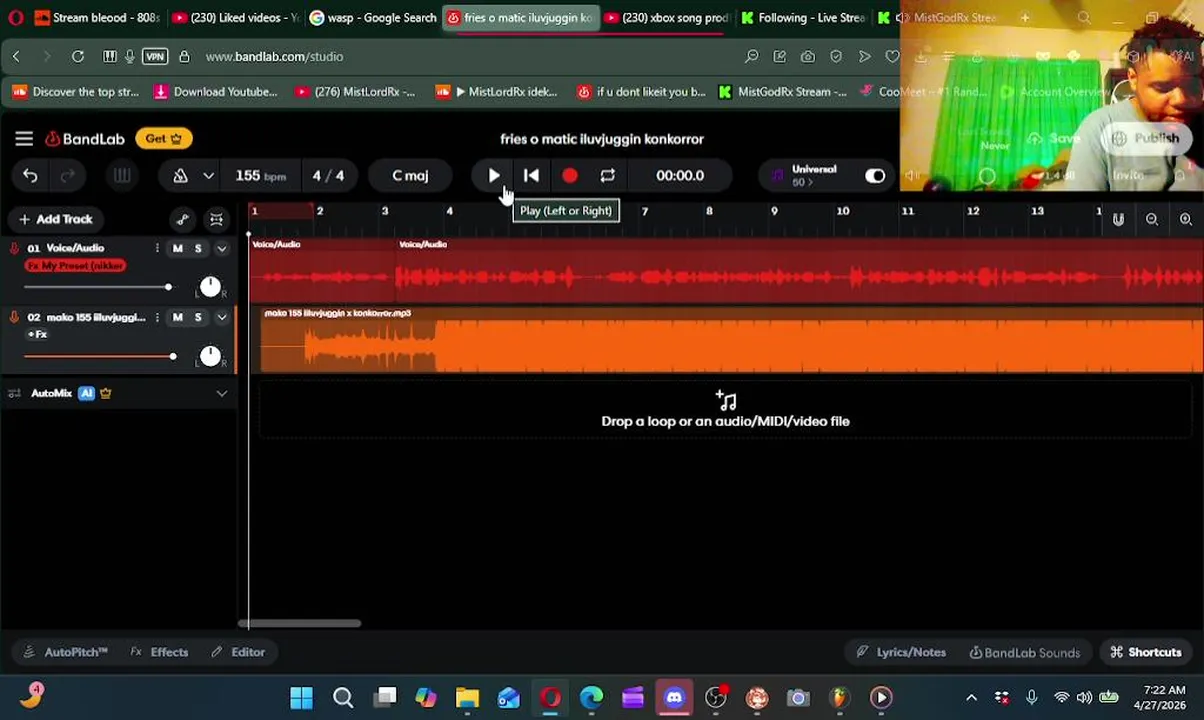Reload the page in the browser
Screen dimensions: 1204x720
[x=77, y=57]
